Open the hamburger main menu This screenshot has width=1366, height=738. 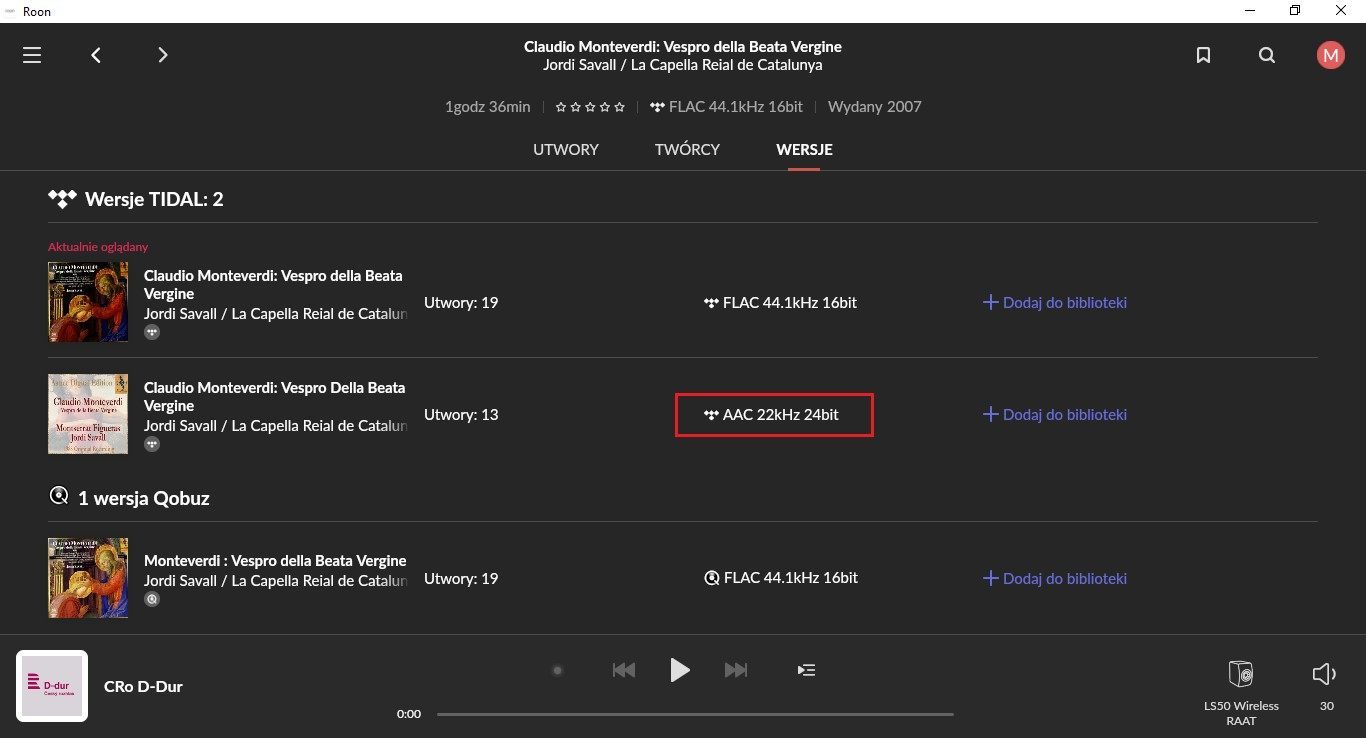(x=32, y=55)
